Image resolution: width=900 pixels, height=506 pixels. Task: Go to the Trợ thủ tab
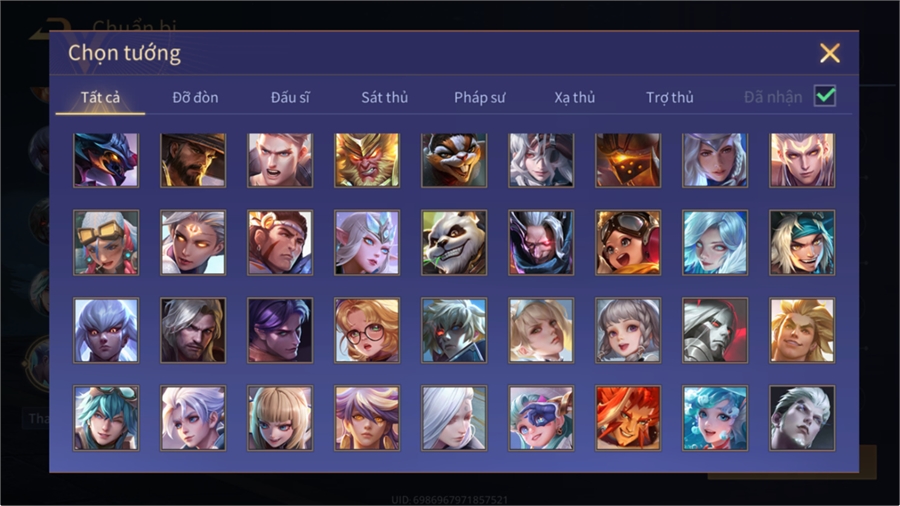click(x=670, y=98)
